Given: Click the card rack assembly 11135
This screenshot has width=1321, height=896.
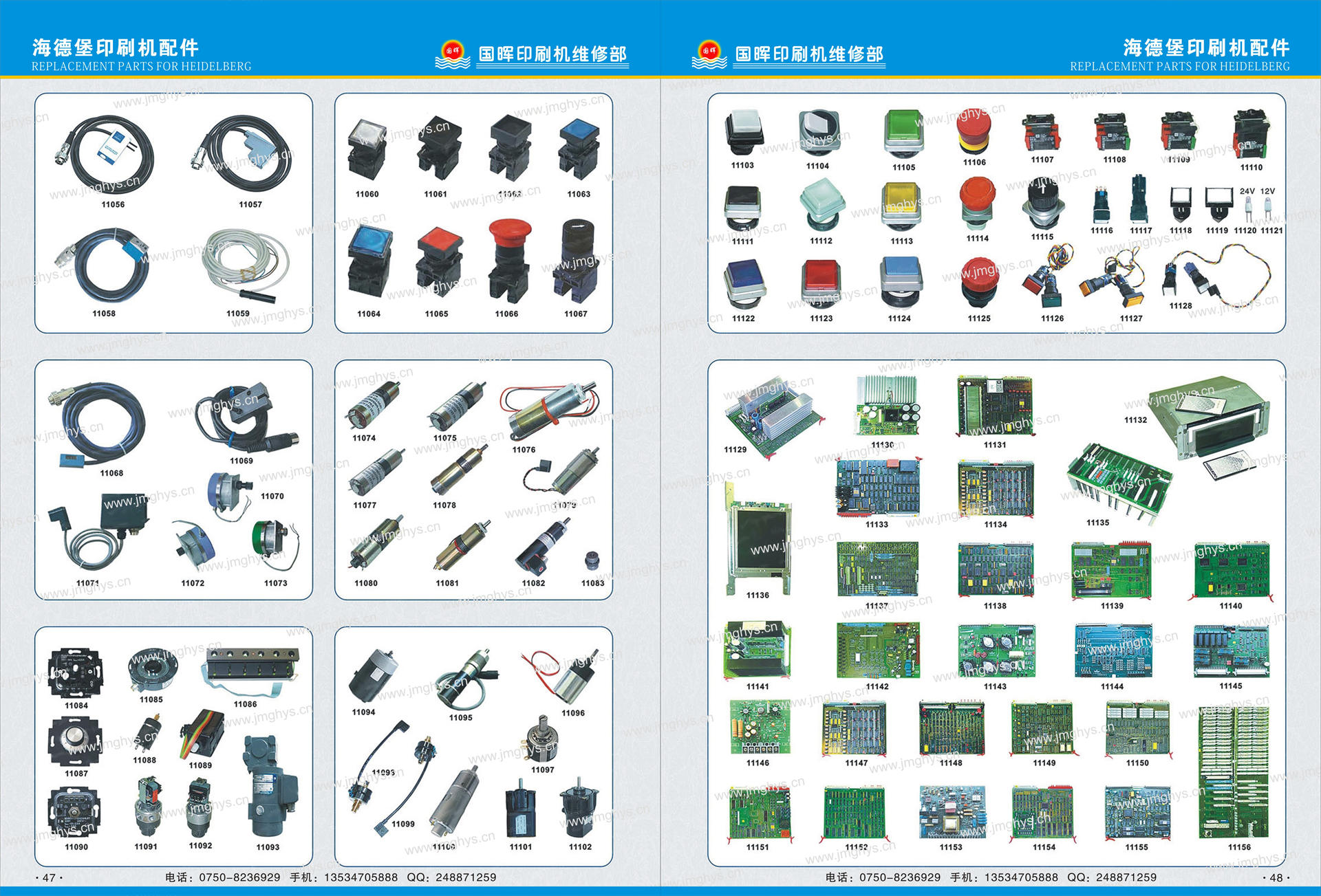Looking at the screenshot, I should coord(1119,483).
